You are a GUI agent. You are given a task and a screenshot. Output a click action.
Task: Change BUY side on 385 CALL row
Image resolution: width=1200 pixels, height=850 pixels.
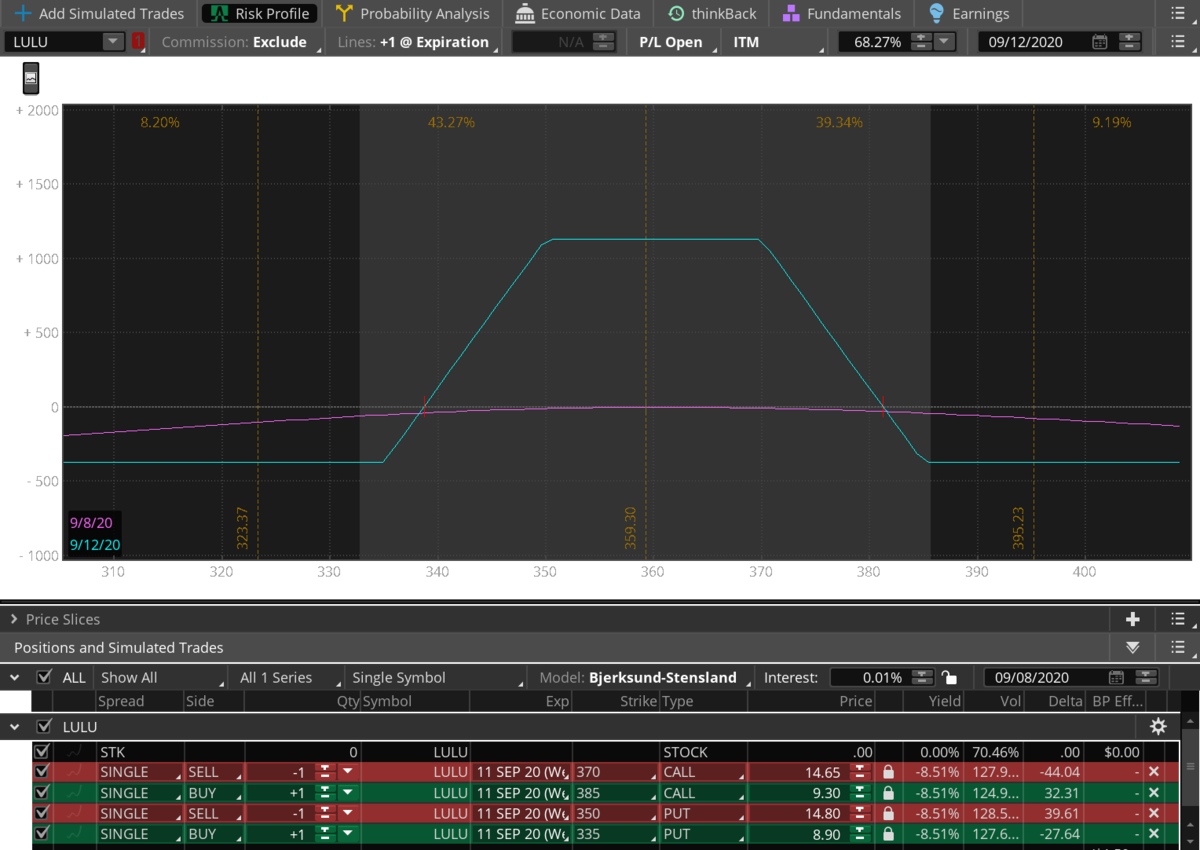click(x=213, y=792)
